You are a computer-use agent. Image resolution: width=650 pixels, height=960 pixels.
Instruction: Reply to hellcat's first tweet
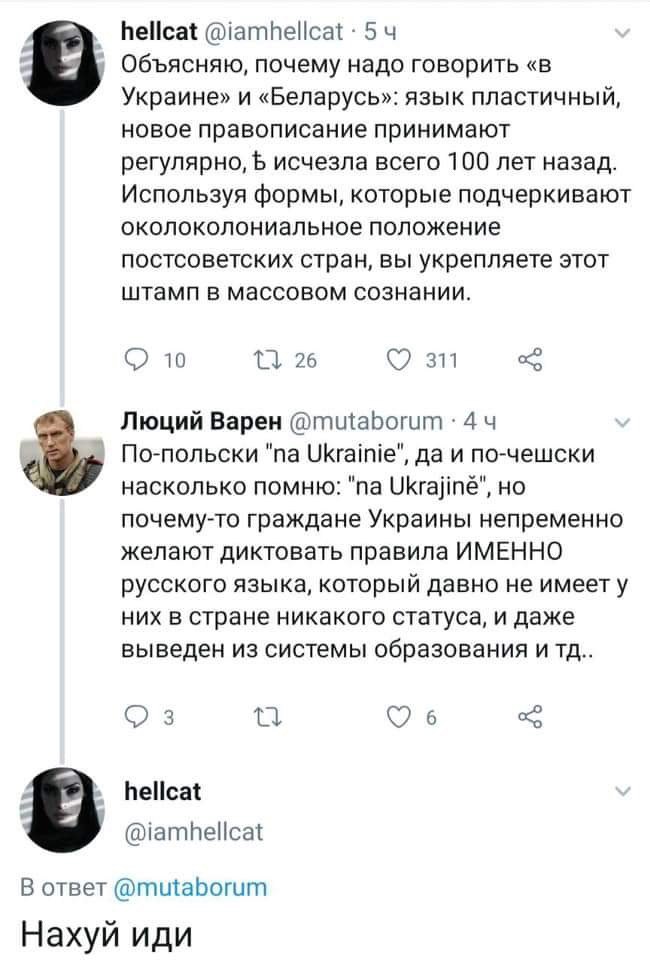tap(133, 363)
